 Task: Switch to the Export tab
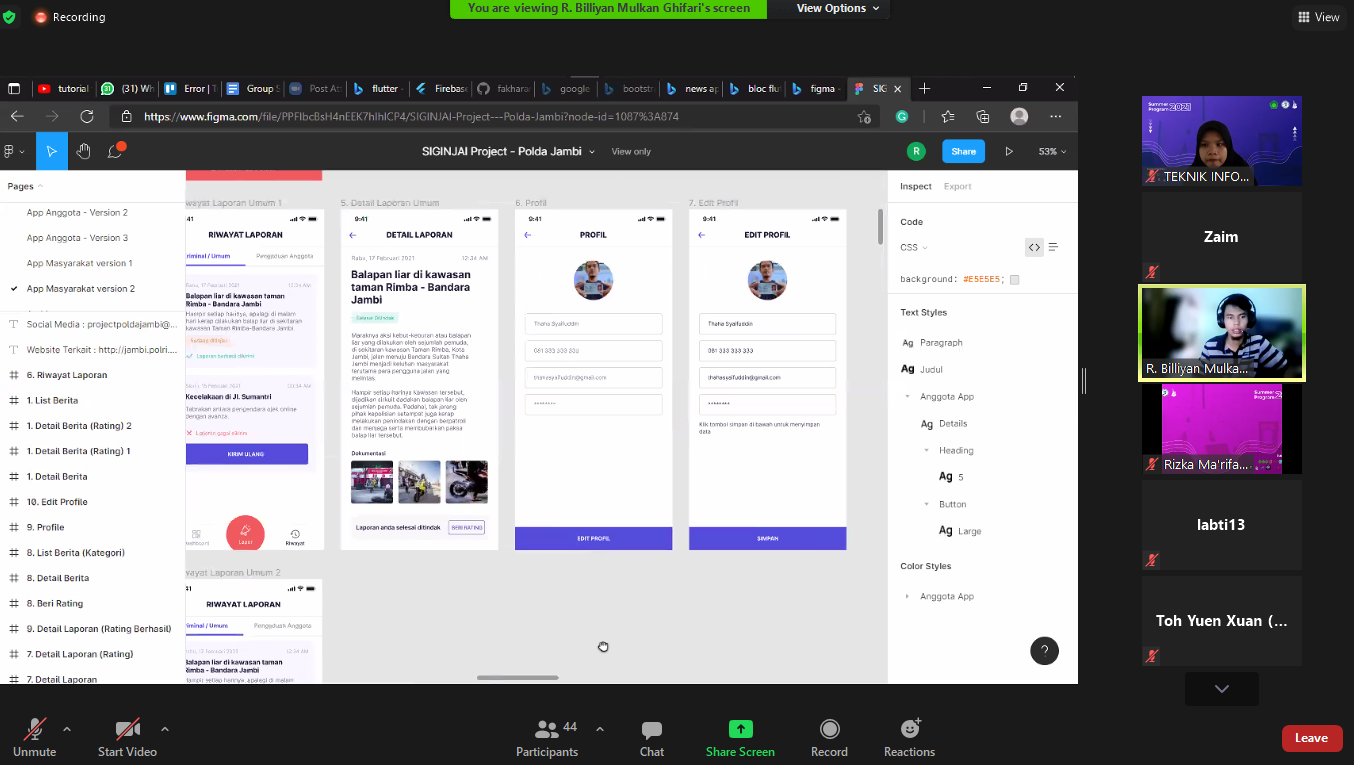tap(957, 186)
